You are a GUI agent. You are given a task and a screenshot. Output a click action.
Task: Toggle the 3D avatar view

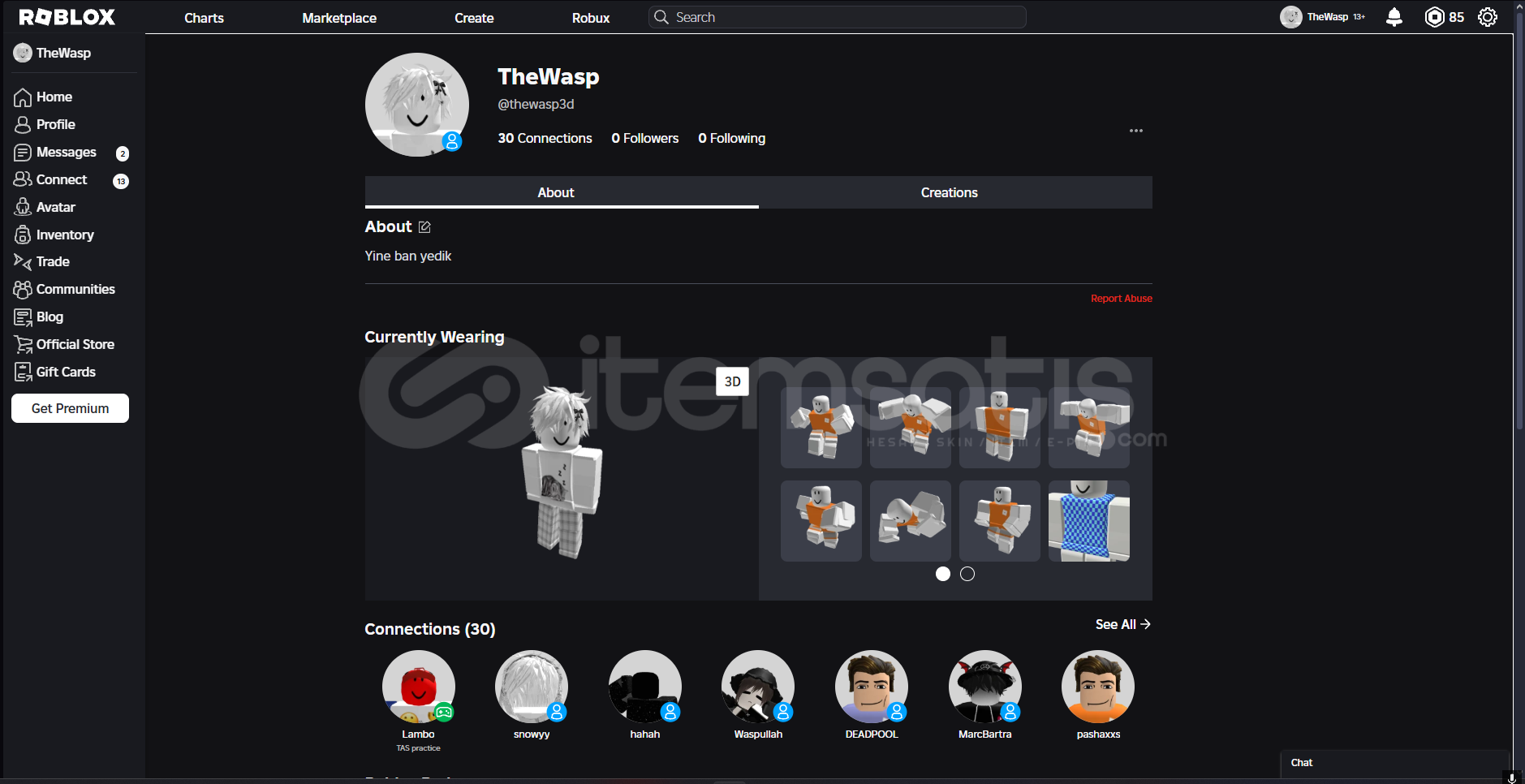click(x=732, y=381)
